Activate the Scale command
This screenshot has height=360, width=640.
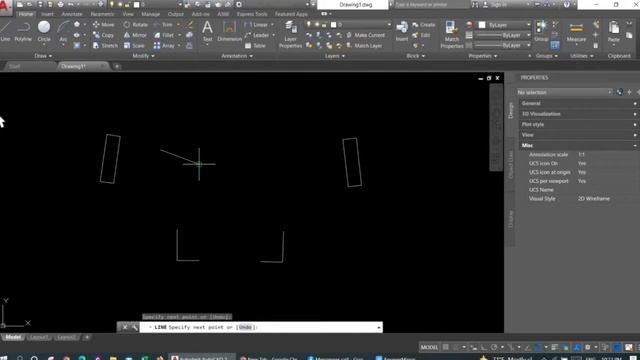point(134,46)
